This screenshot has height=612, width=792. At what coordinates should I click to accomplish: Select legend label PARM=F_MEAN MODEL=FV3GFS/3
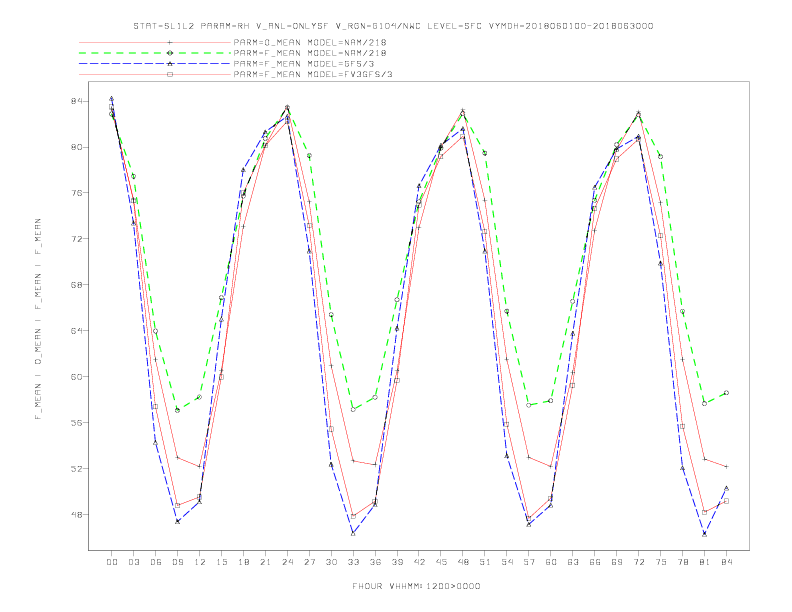point(313,74)
